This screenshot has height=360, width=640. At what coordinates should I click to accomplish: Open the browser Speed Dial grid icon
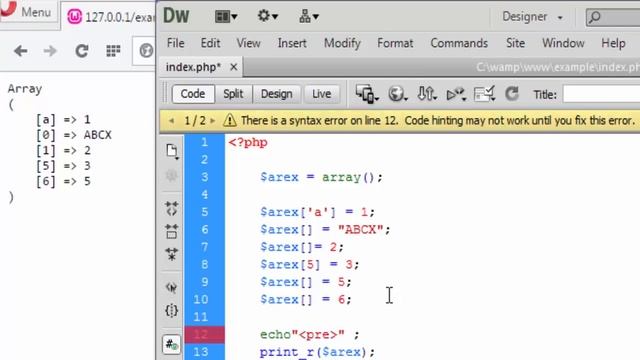point(113,51)
